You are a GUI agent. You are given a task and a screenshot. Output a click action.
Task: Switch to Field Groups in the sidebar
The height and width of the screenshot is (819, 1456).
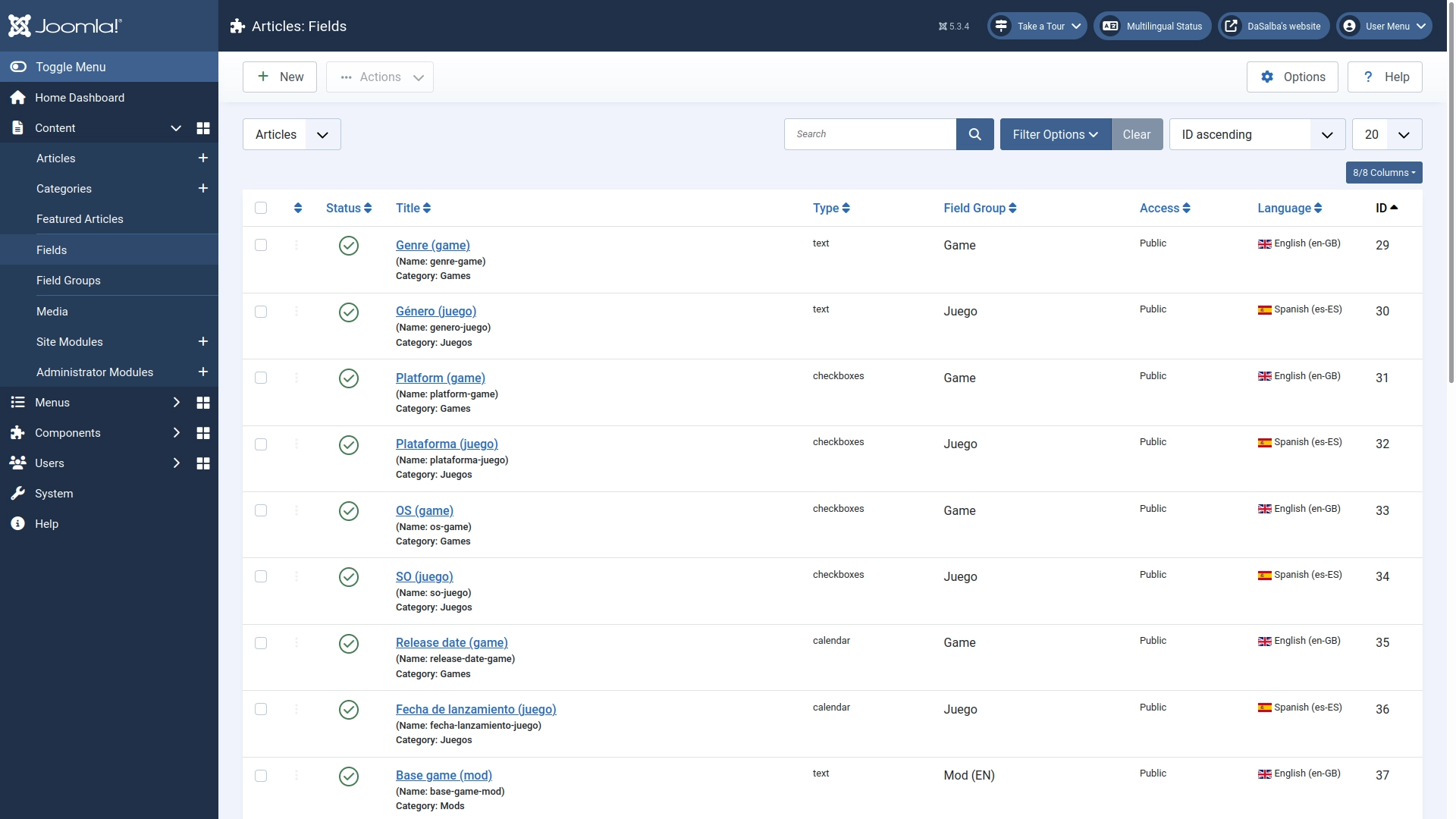[68, 280]
